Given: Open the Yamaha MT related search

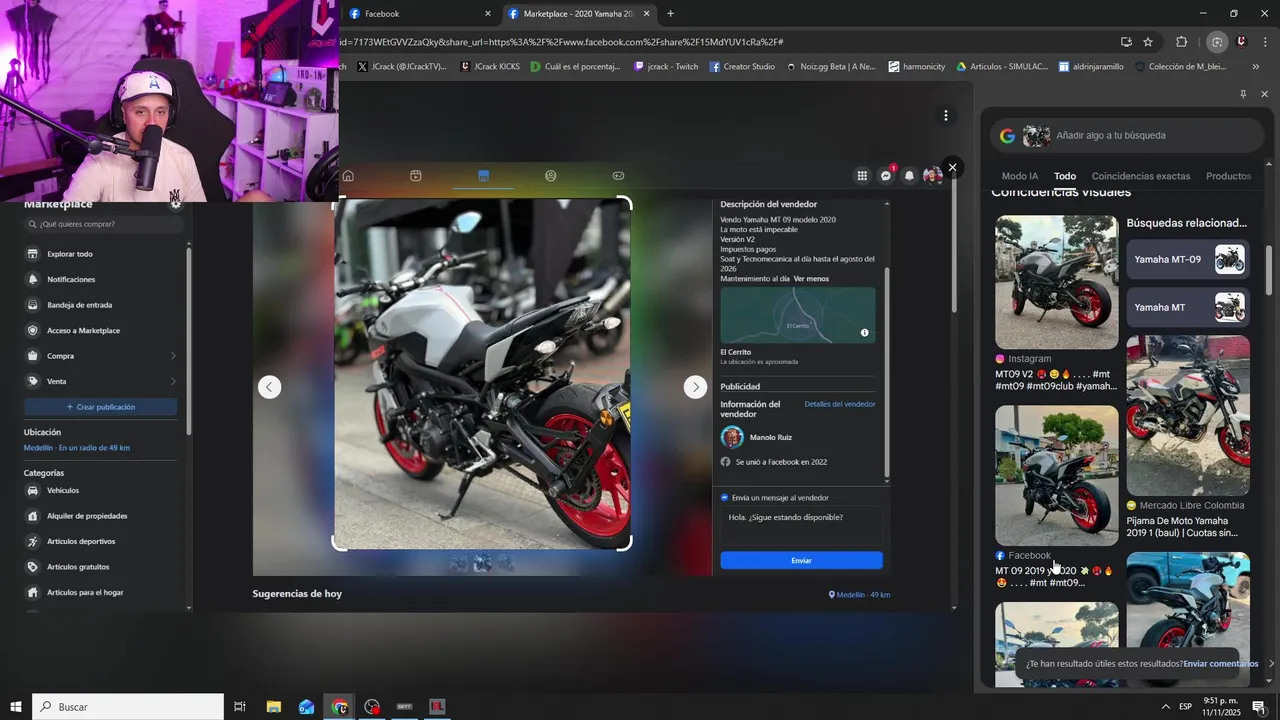Looking at the screenshot, I should pos(1188,307).
